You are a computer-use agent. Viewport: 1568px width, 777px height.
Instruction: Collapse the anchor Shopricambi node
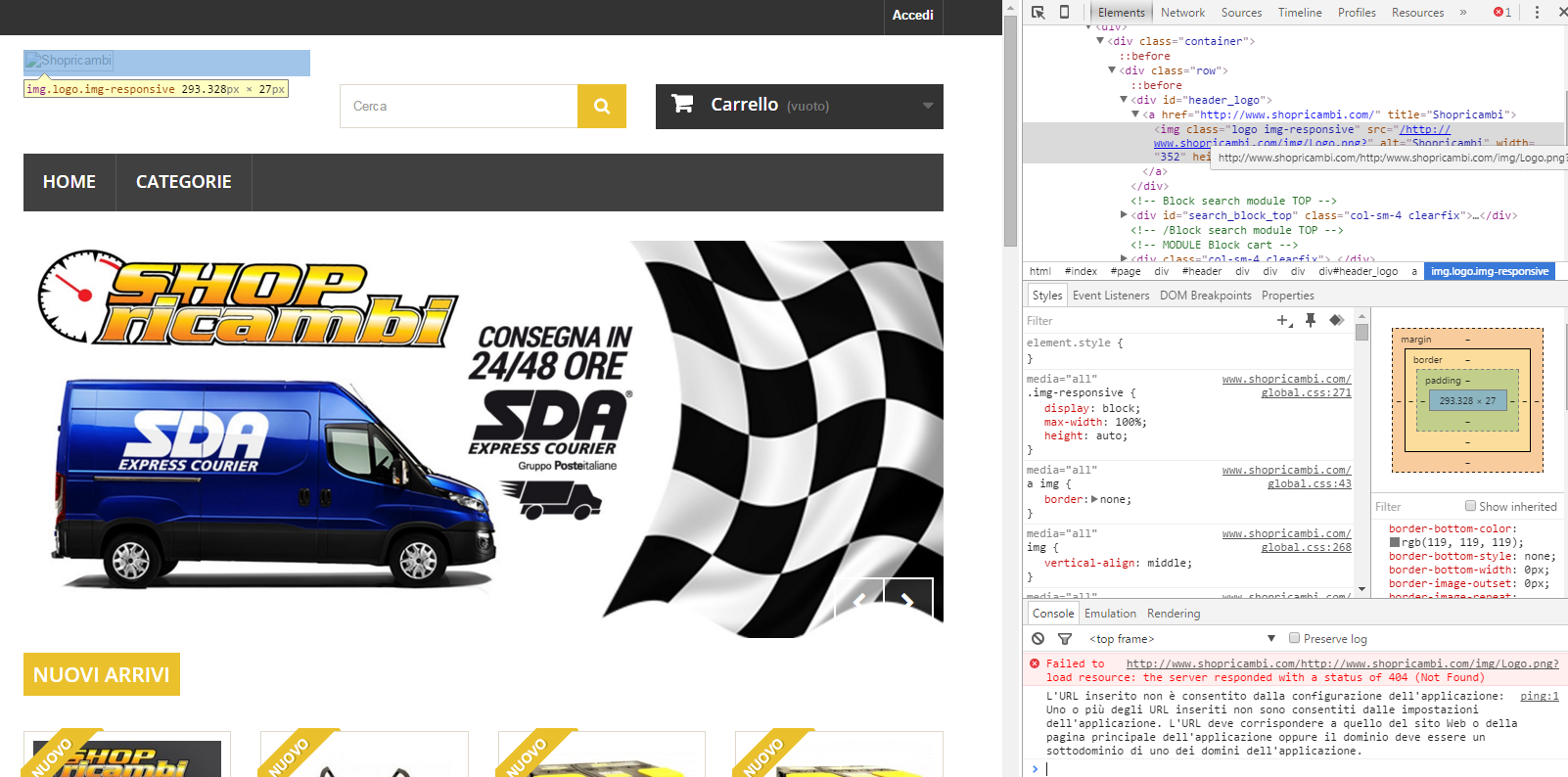point(1135,114)
